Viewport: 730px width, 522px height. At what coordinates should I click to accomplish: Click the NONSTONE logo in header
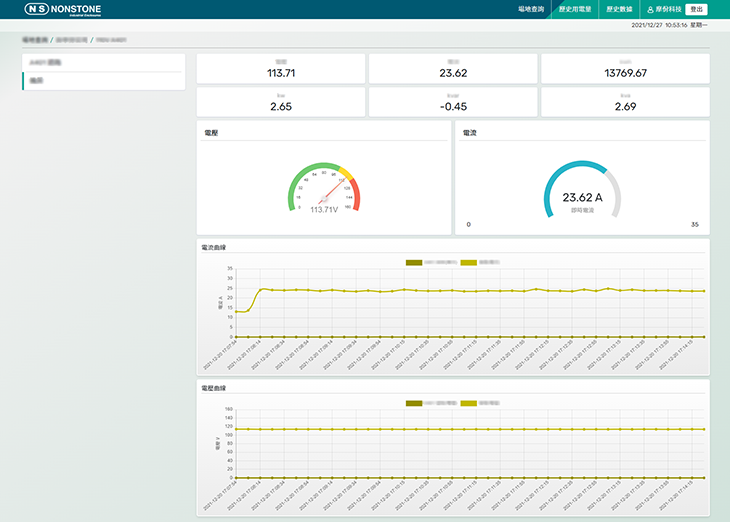click(x=63, y=9)
